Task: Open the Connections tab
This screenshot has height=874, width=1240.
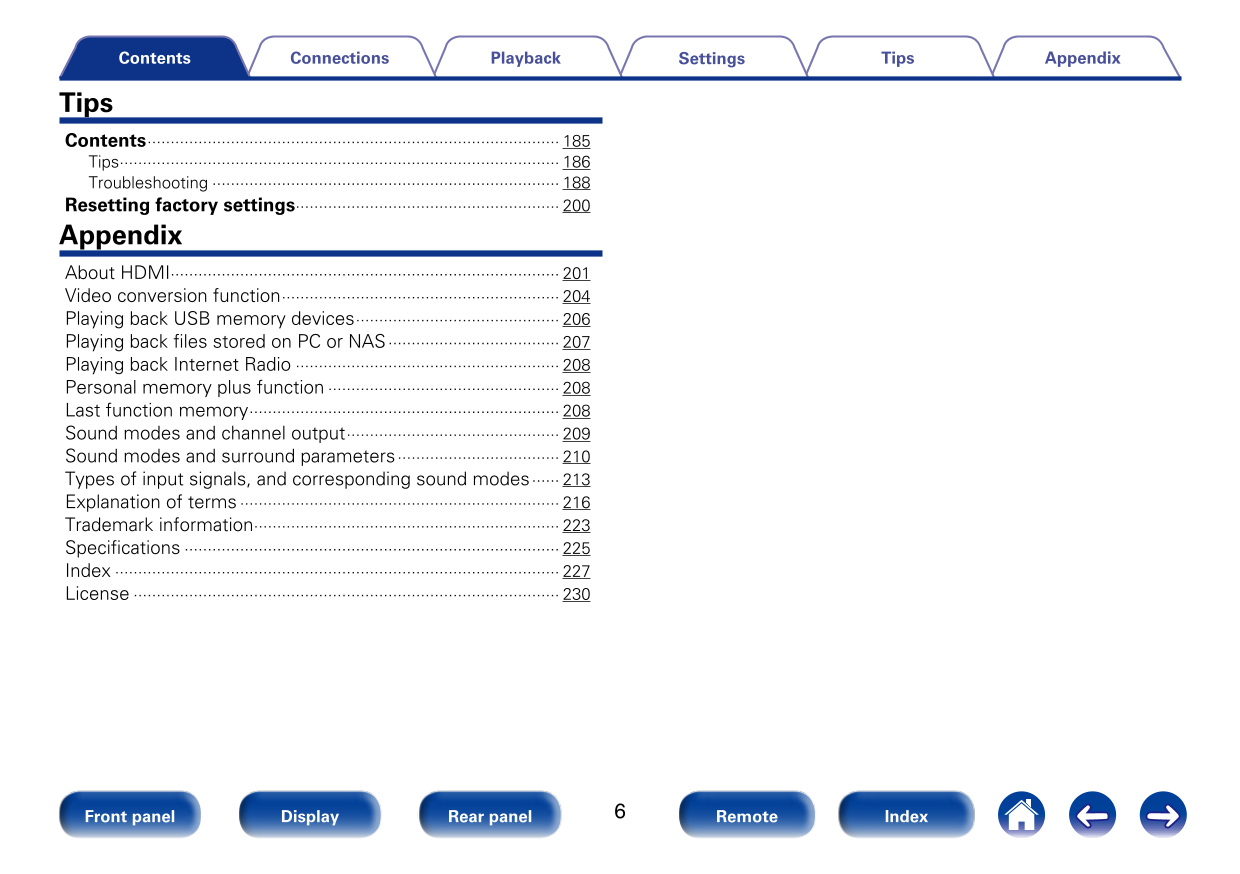Action: [x=339, y=58]
